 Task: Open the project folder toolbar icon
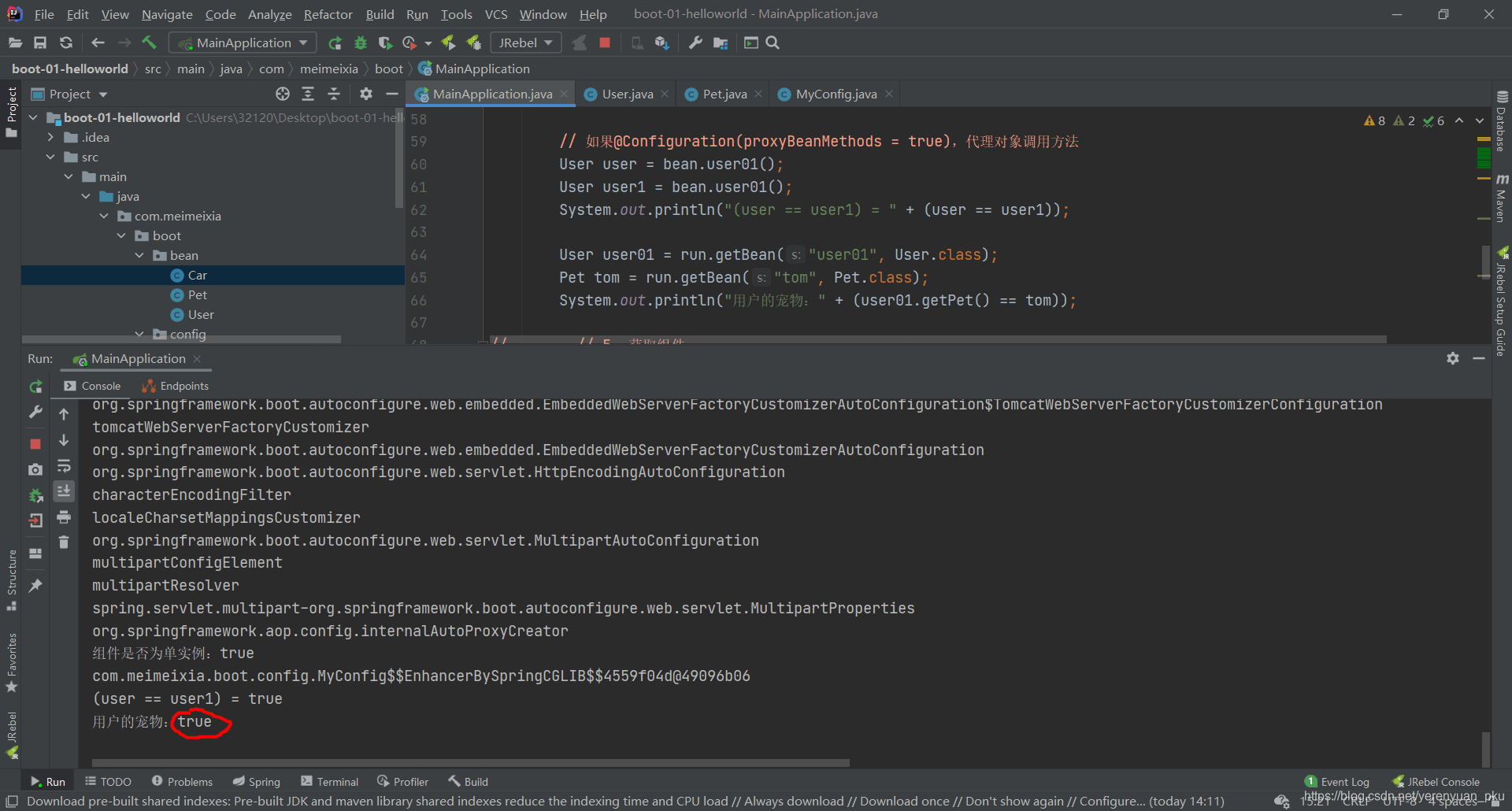(x=15, y=43)
